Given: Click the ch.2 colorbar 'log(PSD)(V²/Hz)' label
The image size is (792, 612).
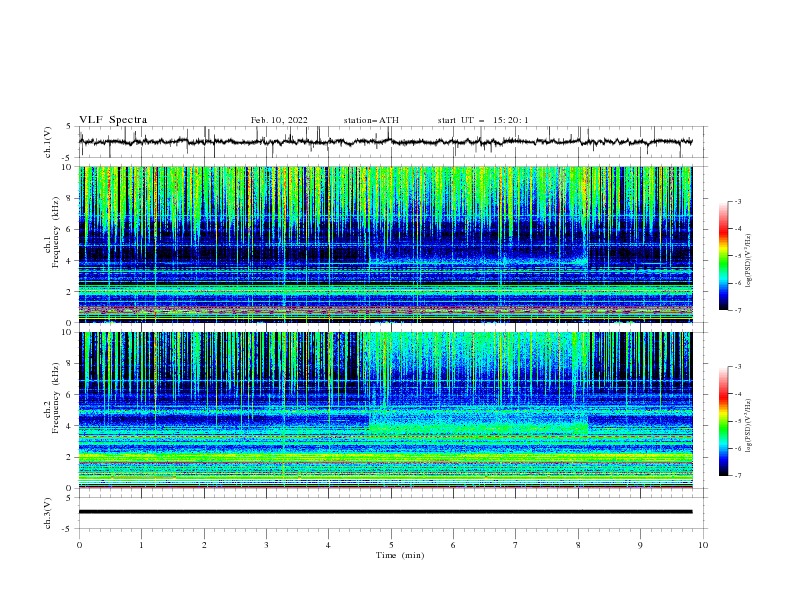Looking at the screenshot, I should coord(748,426).
